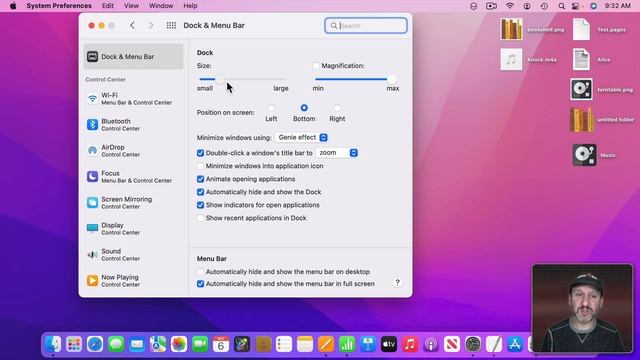Open the Edit menu
640x360 pixels.
click(108, 6)
